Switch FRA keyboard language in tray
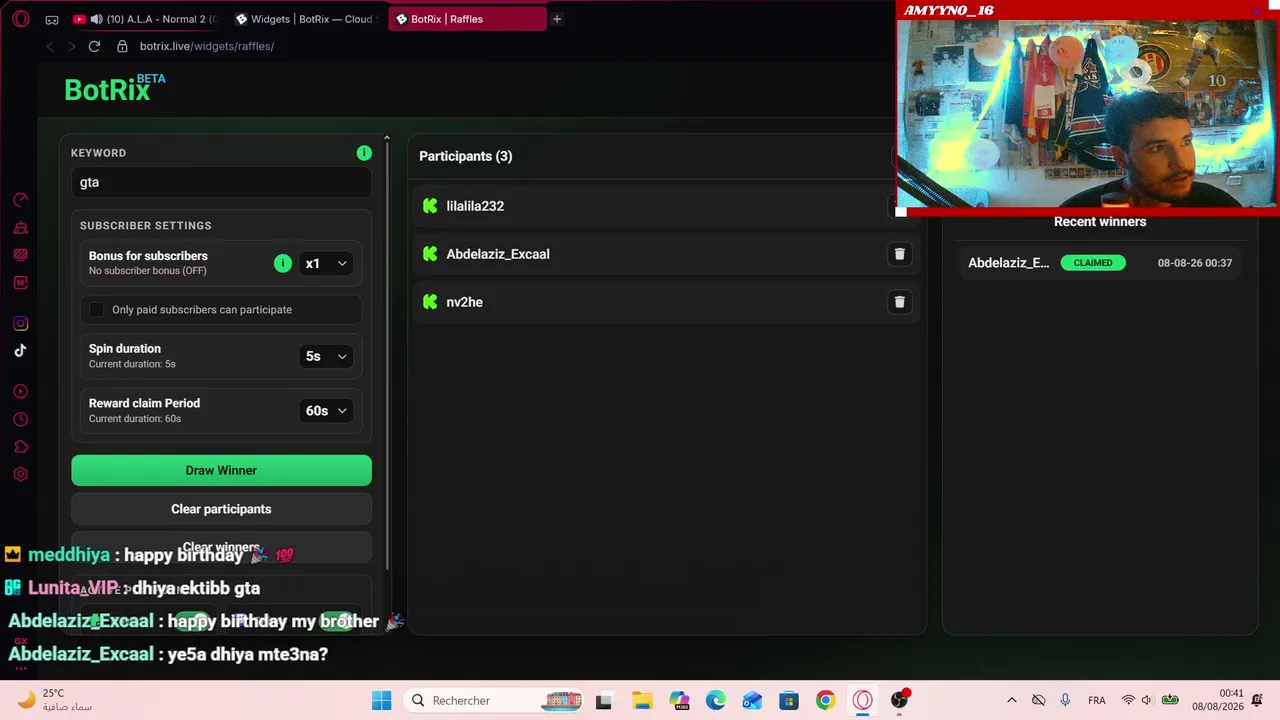 1096,700
